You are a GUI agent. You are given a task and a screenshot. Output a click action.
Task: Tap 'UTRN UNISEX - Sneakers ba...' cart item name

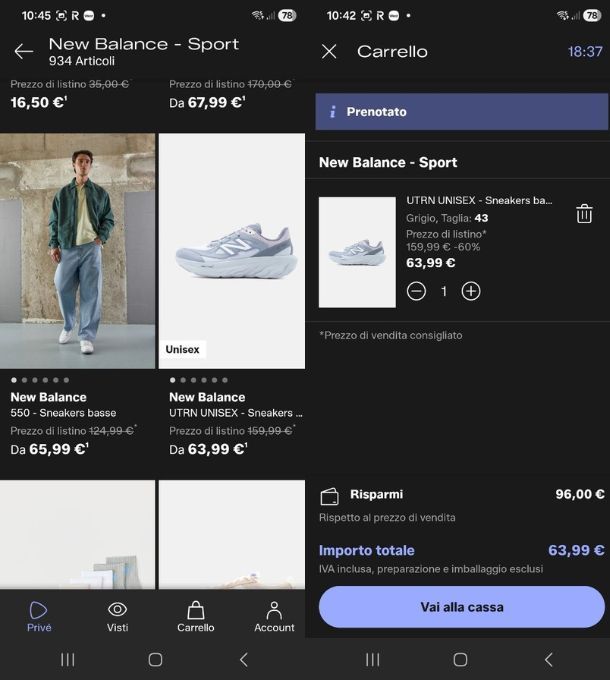pos(479,200)
